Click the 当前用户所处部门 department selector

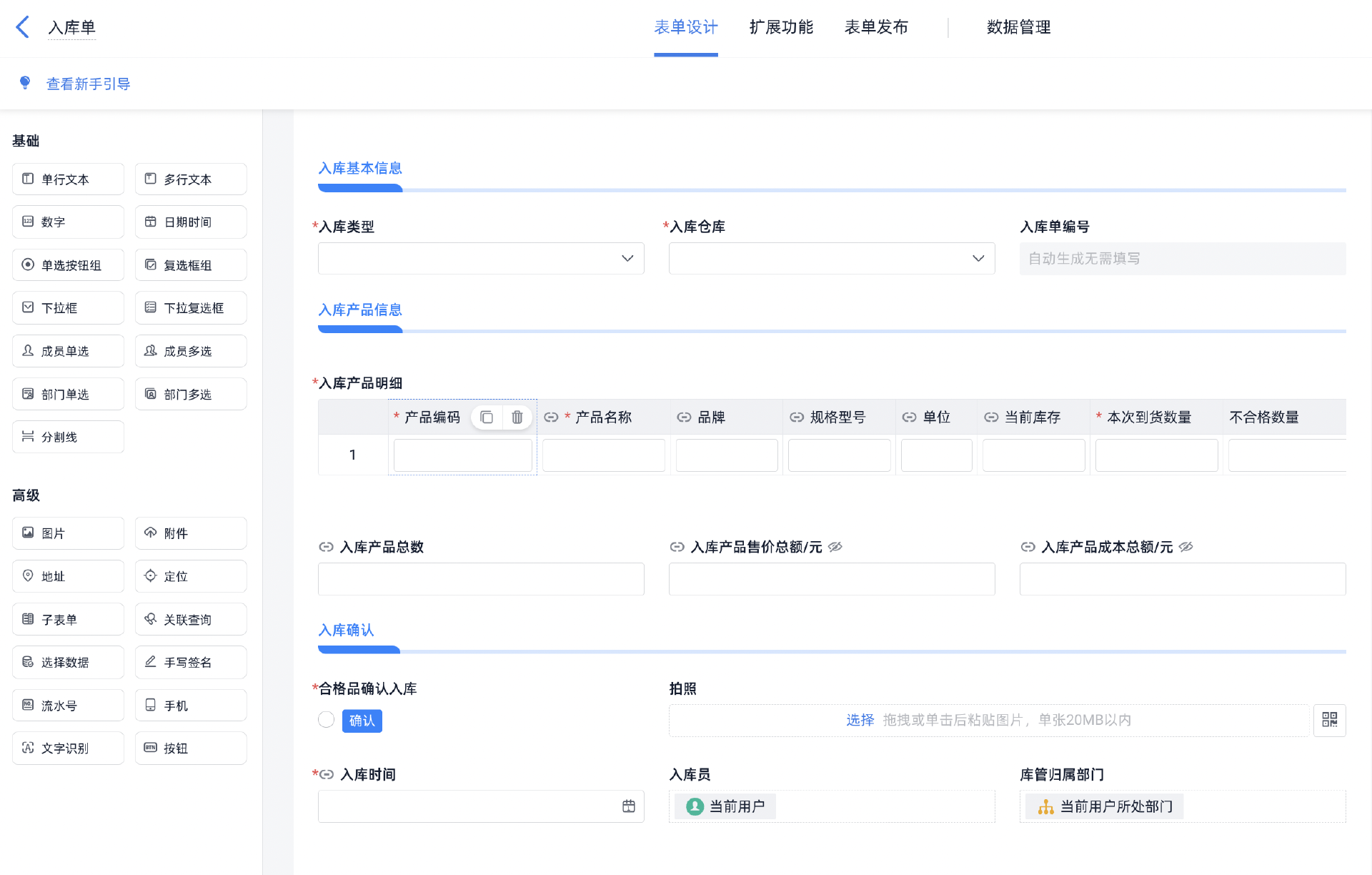click(1105, 806)
